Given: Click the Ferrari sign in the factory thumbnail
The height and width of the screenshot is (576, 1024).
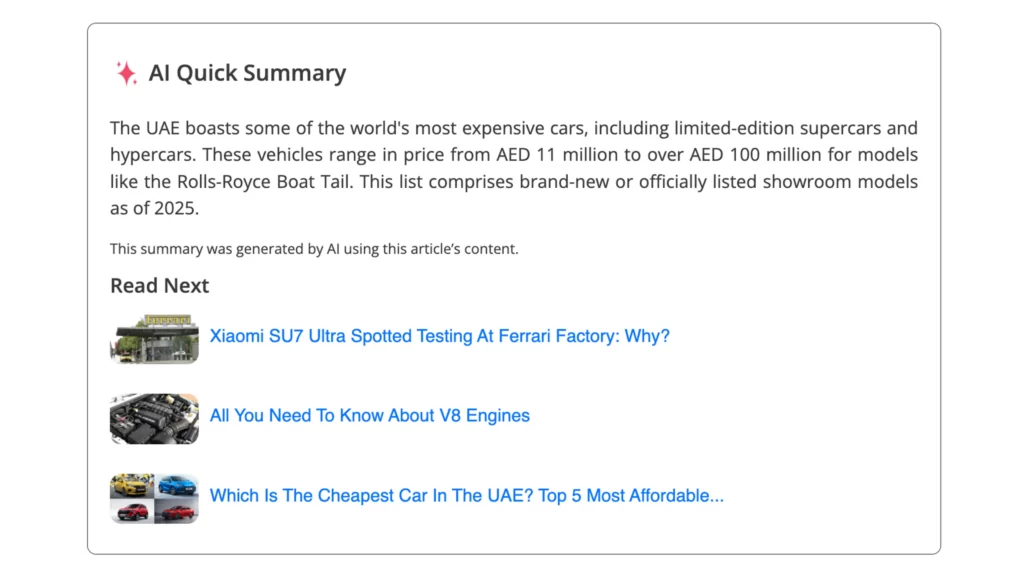Looking at the screenshot, I should [167, 320].
